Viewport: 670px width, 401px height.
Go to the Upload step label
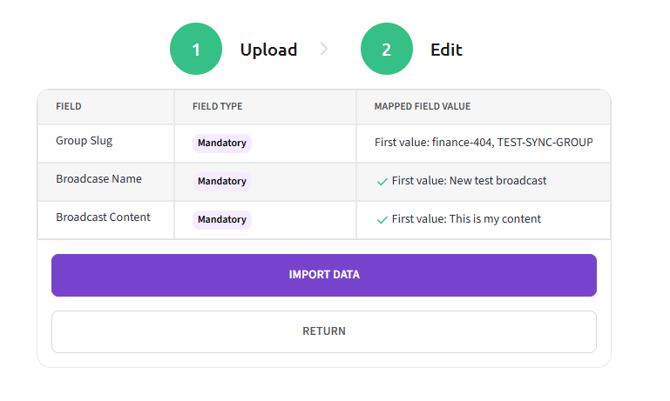[x=268, y=49]
